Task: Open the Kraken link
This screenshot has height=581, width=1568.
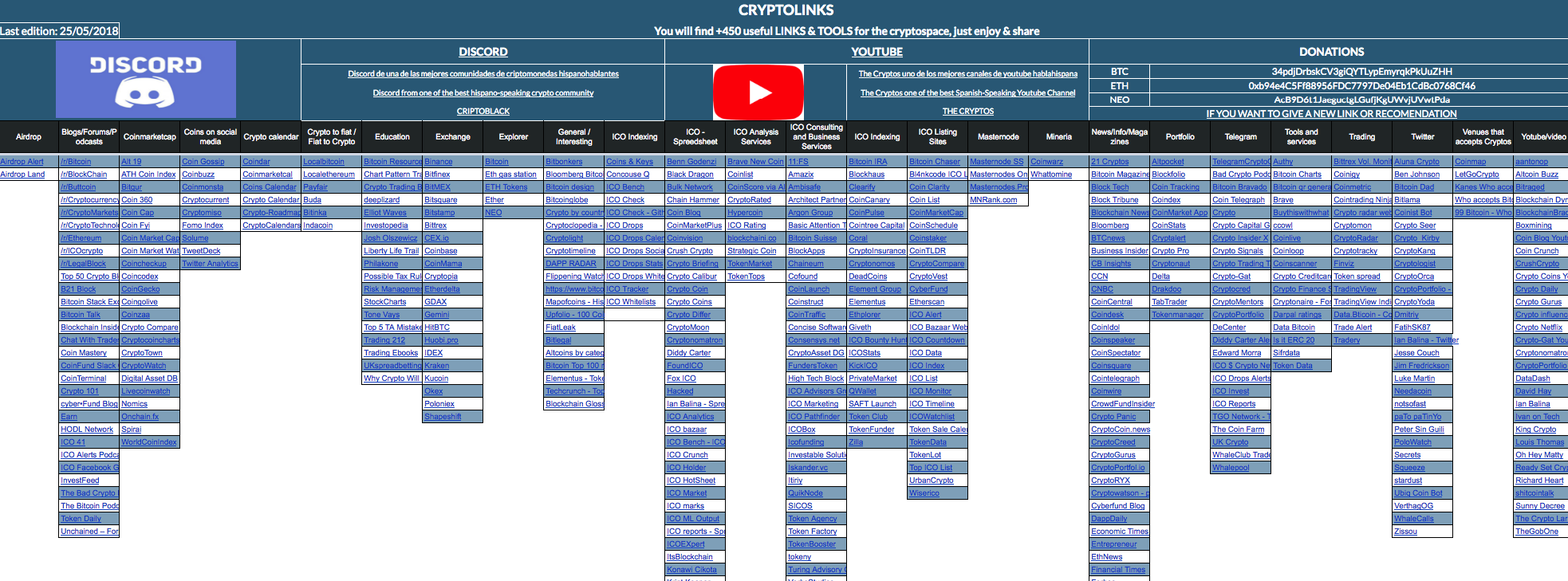Action: tap(437, 366)
